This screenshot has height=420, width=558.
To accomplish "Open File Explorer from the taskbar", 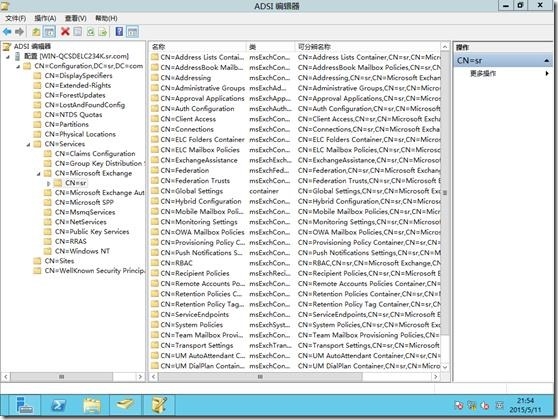I will click(92, 405).
